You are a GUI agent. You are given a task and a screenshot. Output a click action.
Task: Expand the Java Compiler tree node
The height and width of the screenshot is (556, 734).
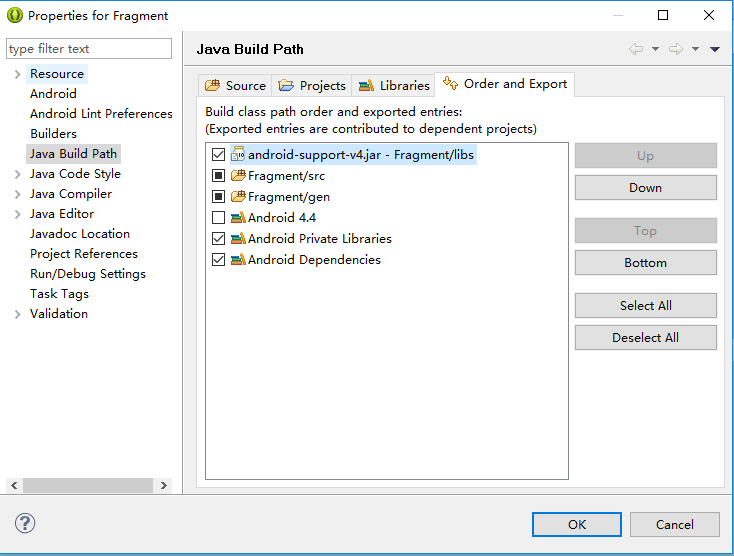click(17, 194)
